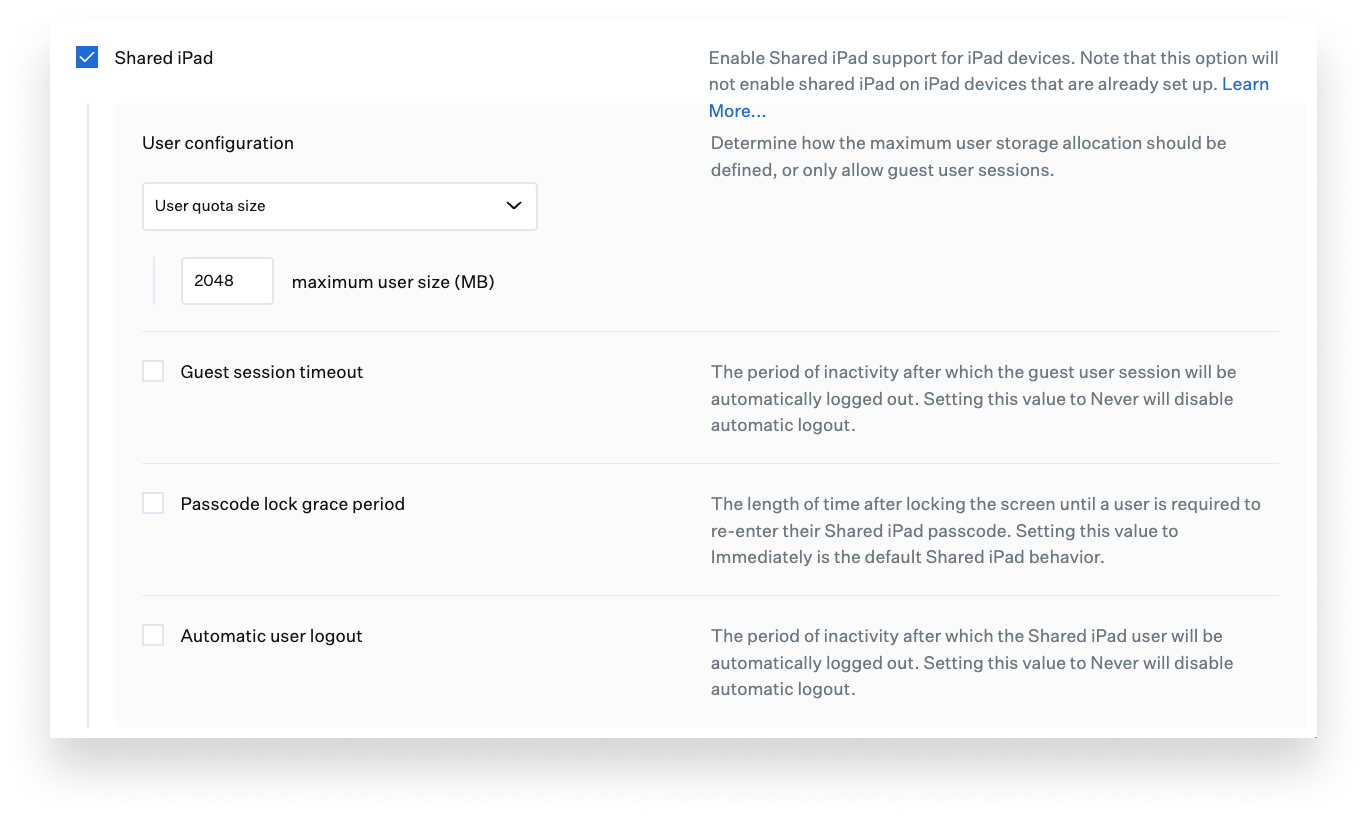This screenshot has width=1367, height=818.
Task: Click the re-enter Shared iPad passcode description
Action: (985, 530)
